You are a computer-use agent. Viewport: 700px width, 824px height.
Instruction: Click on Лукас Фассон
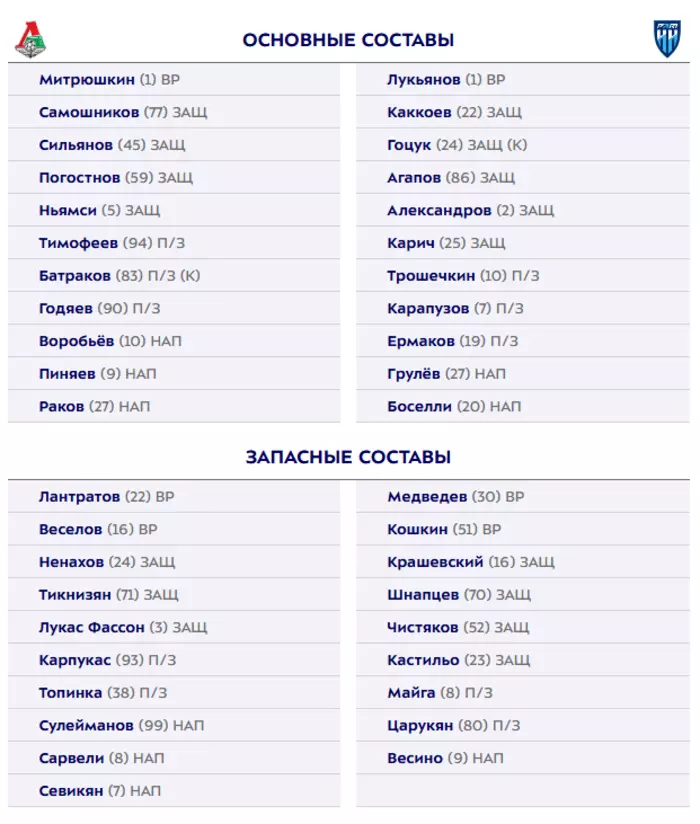click(92, 628)
